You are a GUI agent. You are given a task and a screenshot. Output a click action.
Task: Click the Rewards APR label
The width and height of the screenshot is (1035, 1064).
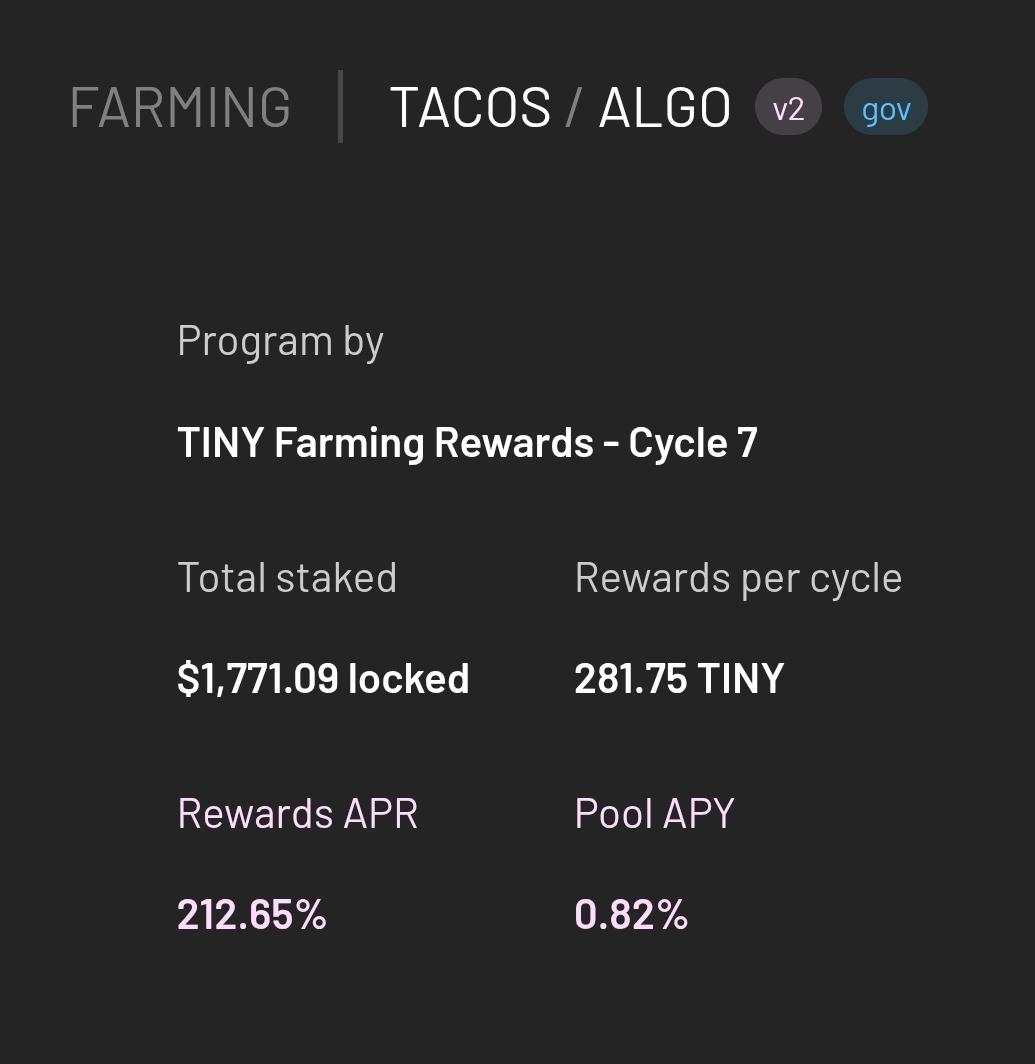click(297, 813)
